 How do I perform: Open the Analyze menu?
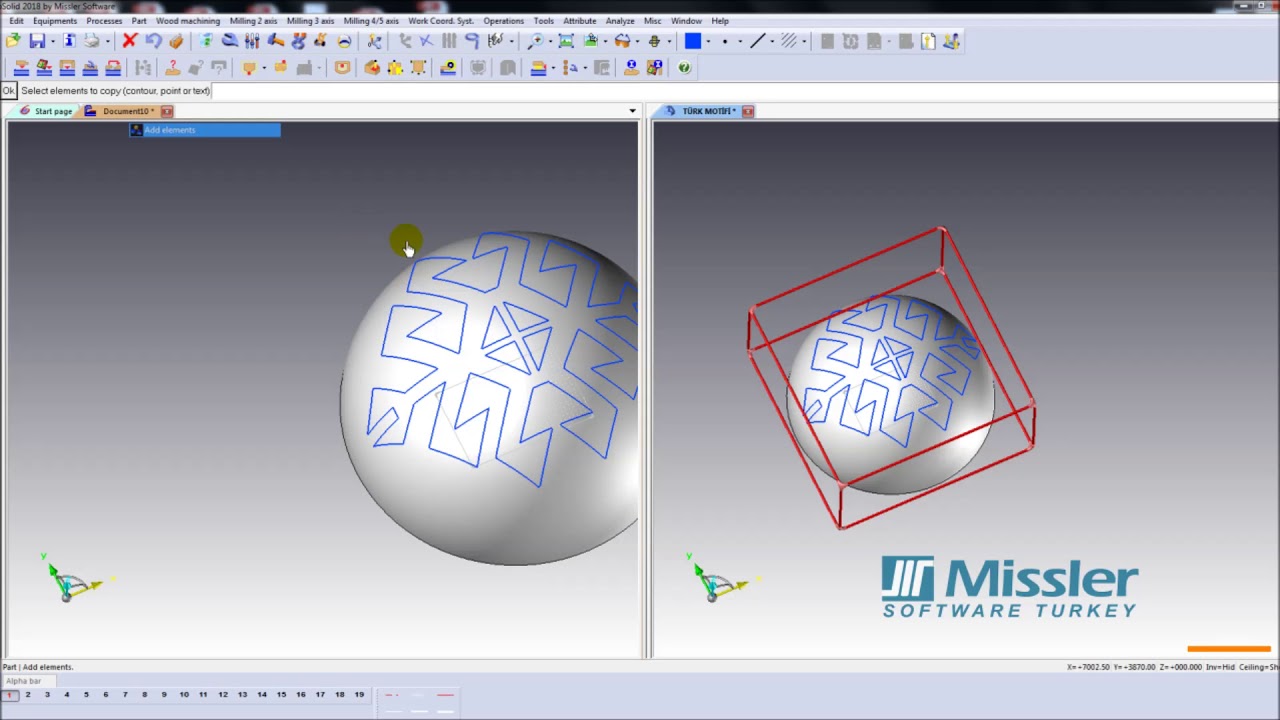(620, 20)
